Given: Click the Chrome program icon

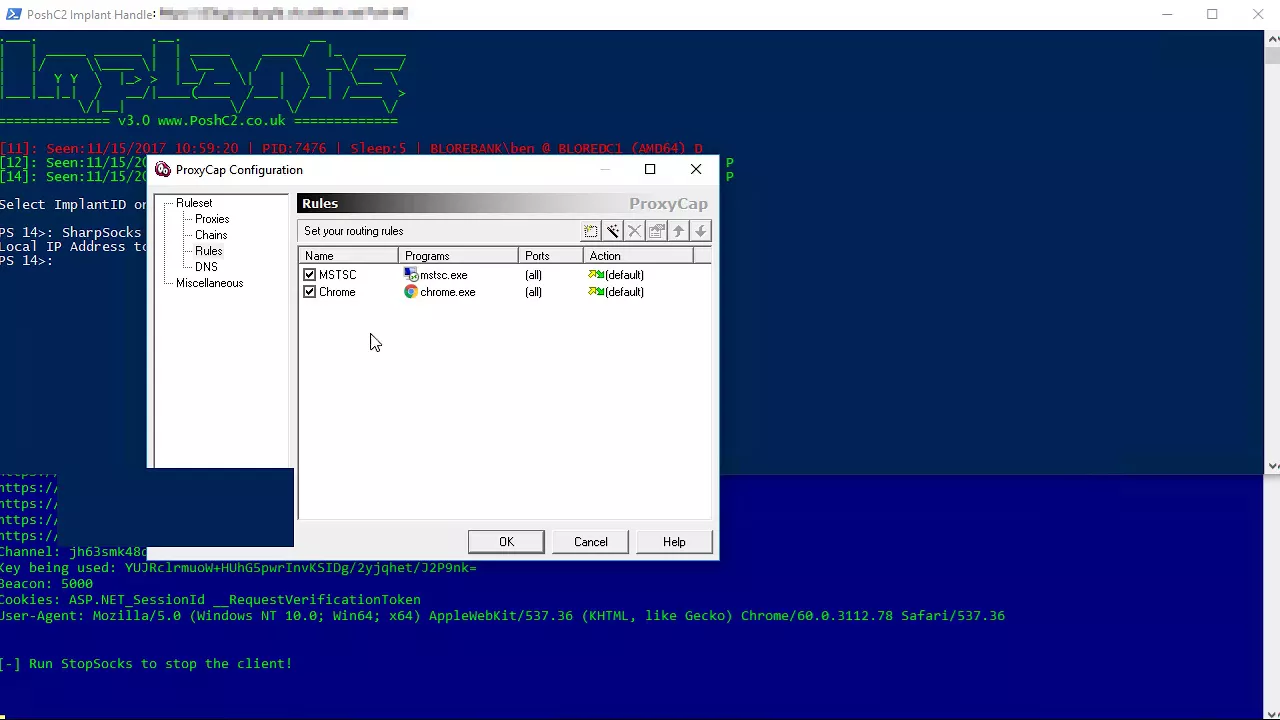Looking at the screenshot, I should coord(411,292).
